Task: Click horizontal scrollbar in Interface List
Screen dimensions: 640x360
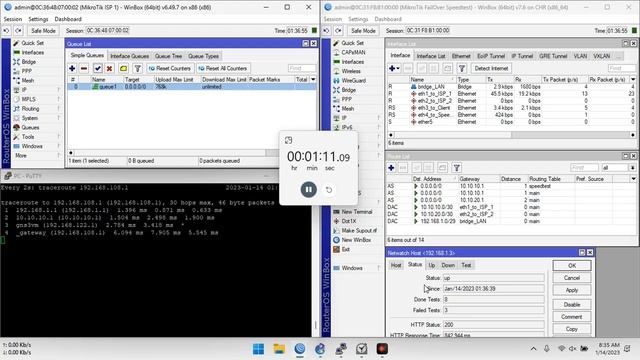Action: click(512, 135)
